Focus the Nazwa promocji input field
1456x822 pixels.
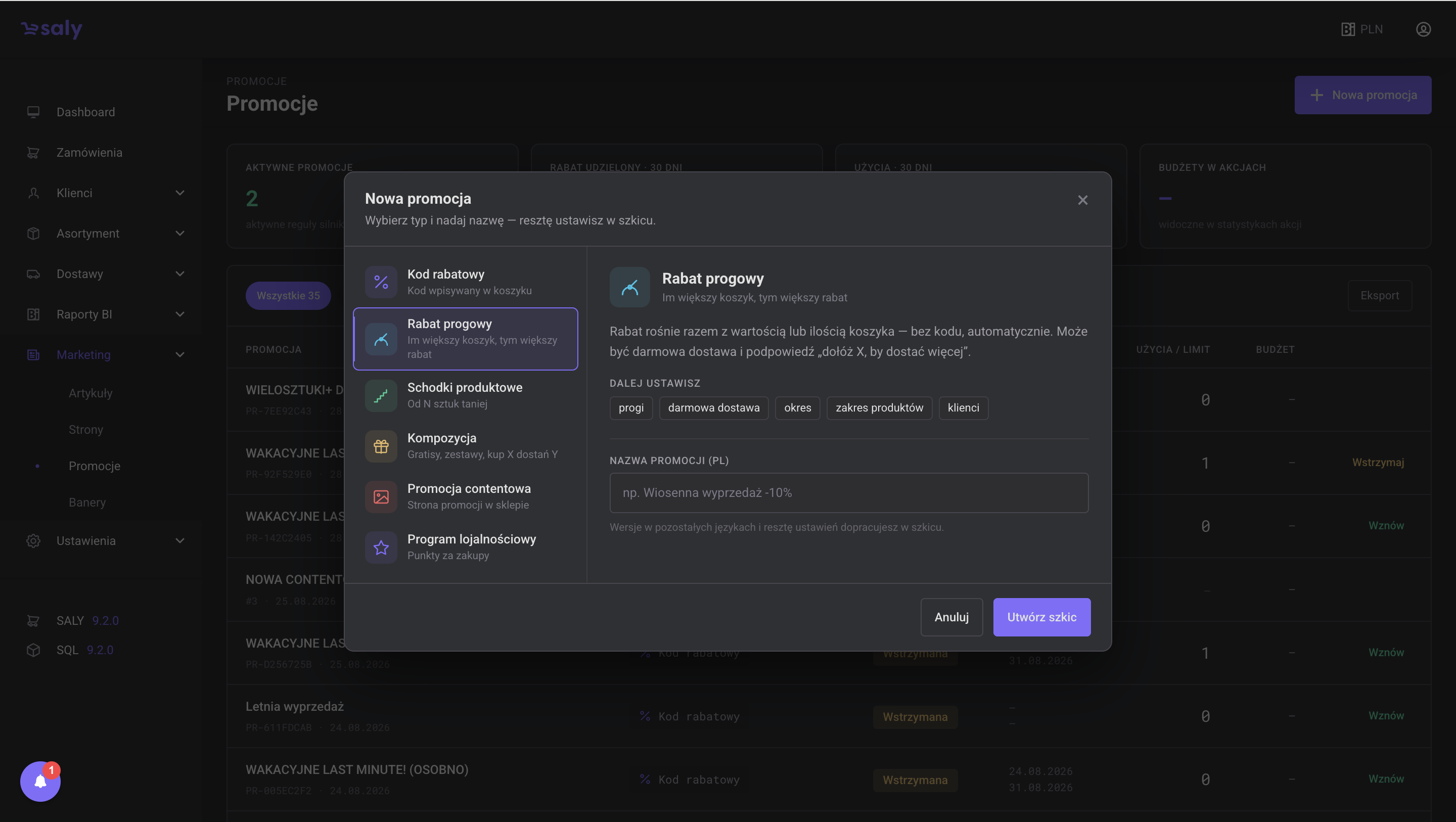pyautogui.click(x=849, y=492)
